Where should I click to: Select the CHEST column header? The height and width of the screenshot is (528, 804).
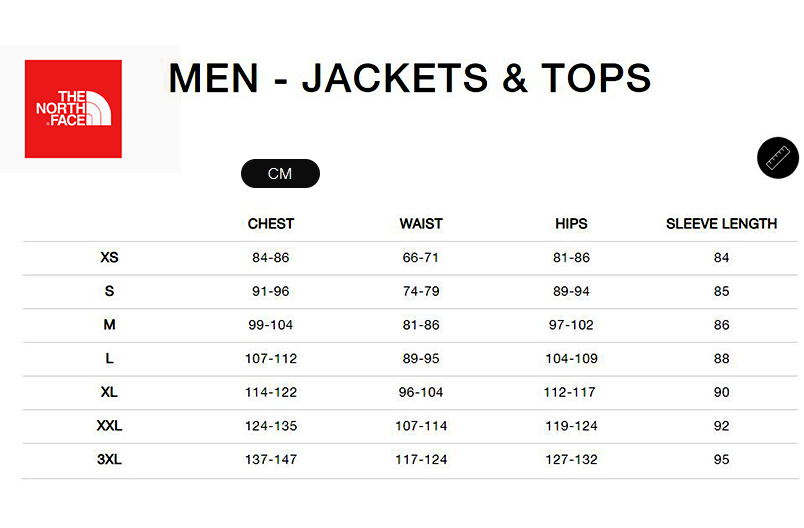point(271,224)
